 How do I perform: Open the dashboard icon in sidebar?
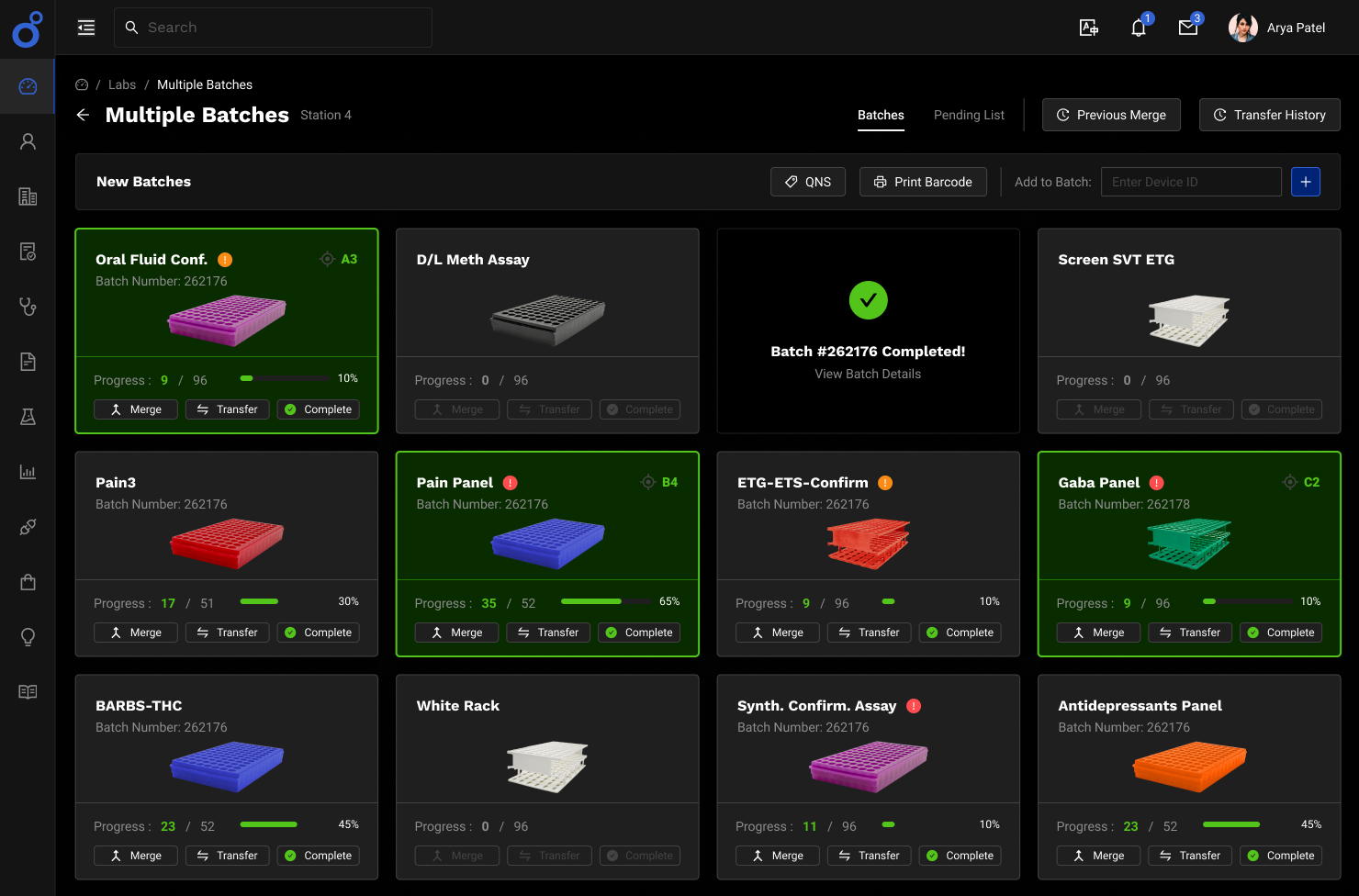pyautogui.click(x=28, y=86)
